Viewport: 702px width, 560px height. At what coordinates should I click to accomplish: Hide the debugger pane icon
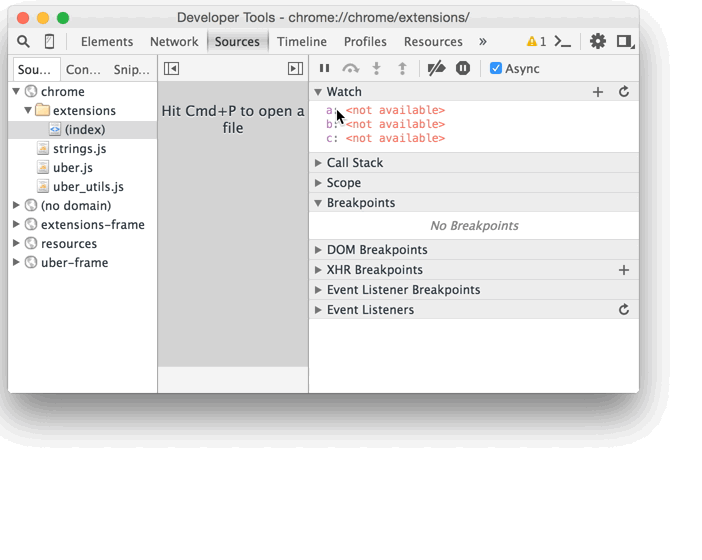pyautogui.click(x=295, y=68)
